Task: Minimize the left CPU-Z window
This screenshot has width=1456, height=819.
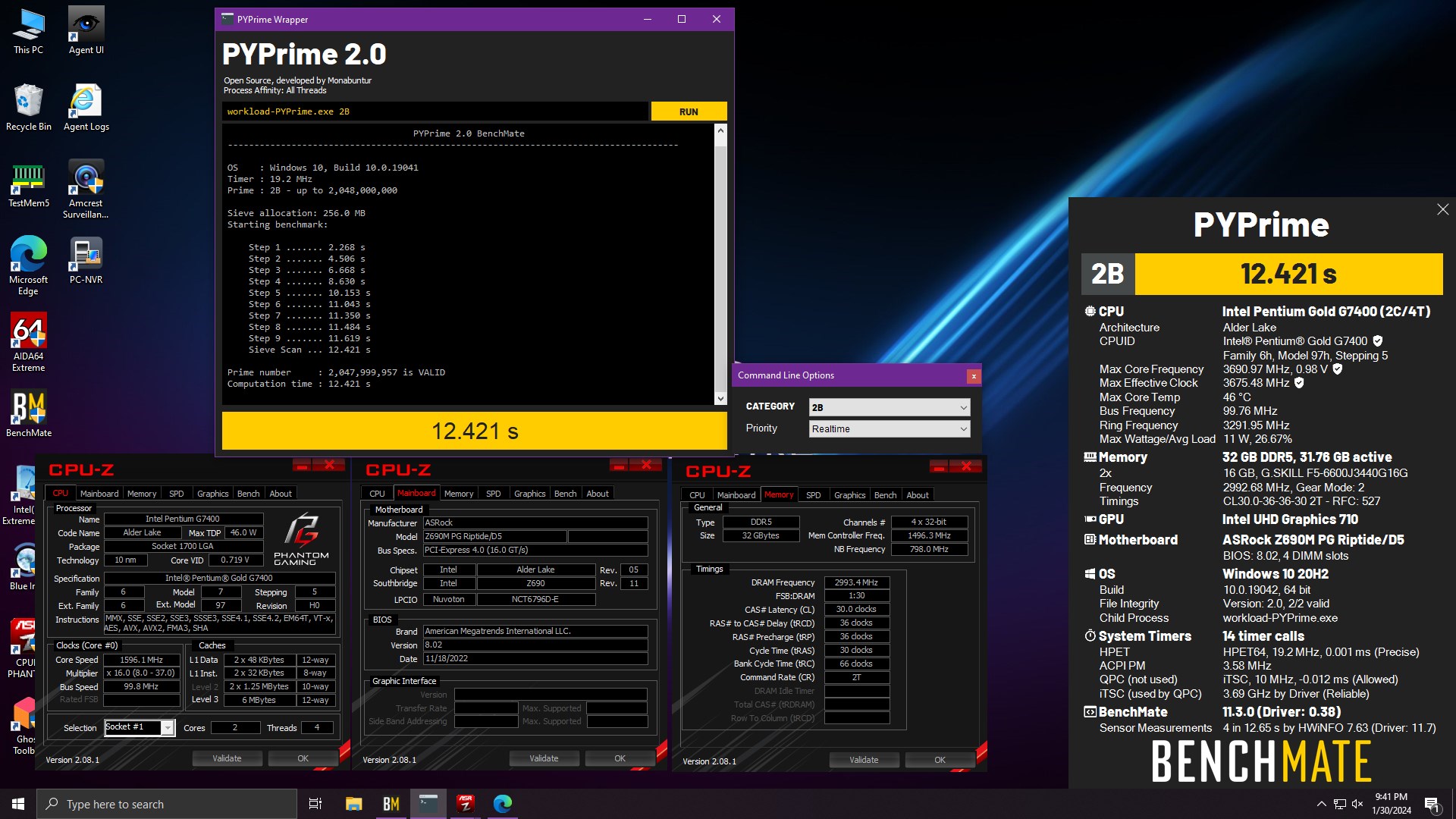Action: pos(301,465)
